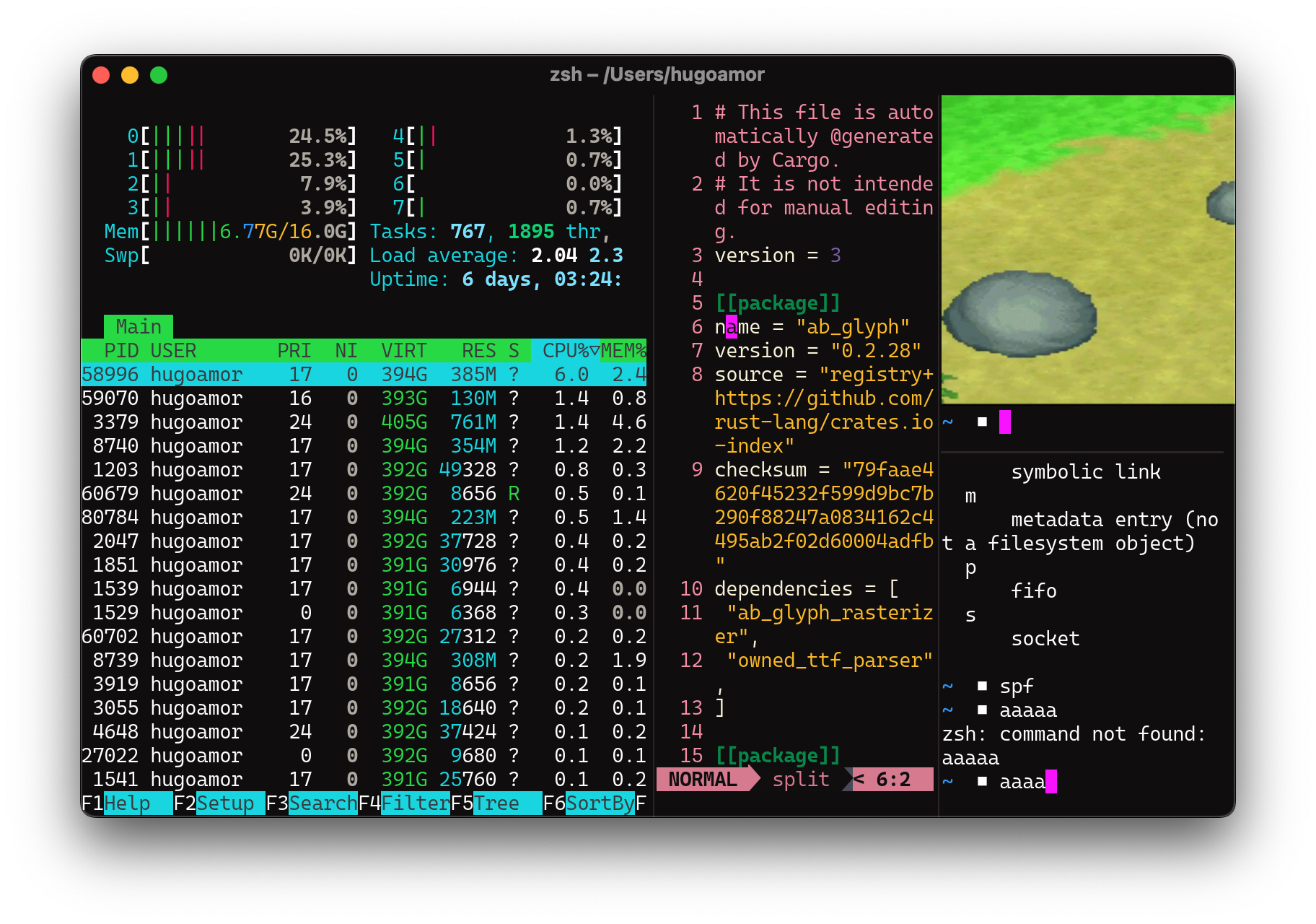Image resolution: width=1316 pixels, height=924 pixels.
Task: Click the Mem usage meter bar
Action: click(231, 231)
